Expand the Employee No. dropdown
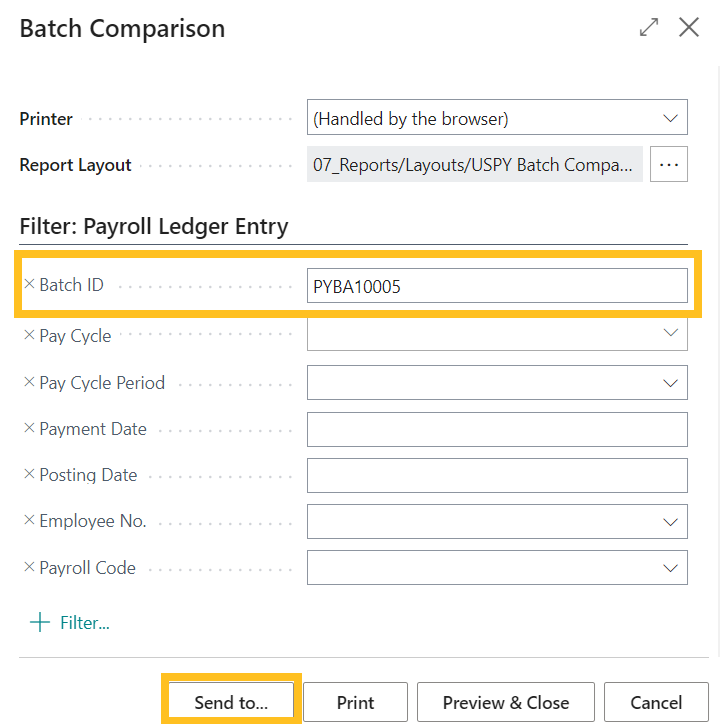720x724 pixels. [x=670, y=521]
